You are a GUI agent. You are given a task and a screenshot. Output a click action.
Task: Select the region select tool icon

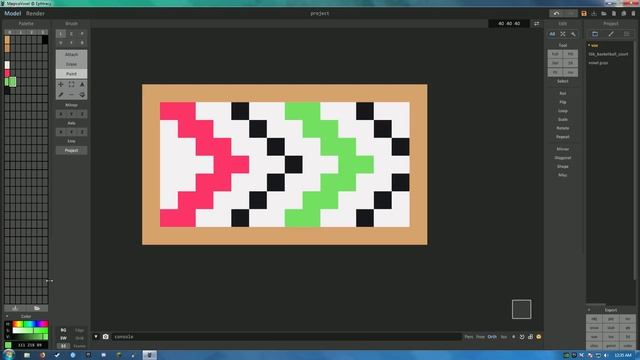click(82, 84)
